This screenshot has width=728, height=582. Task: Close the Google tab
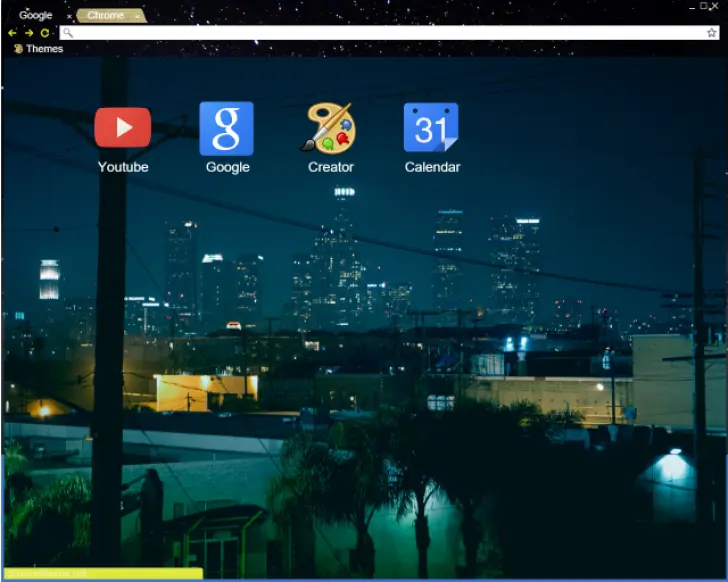coord(69,16)
